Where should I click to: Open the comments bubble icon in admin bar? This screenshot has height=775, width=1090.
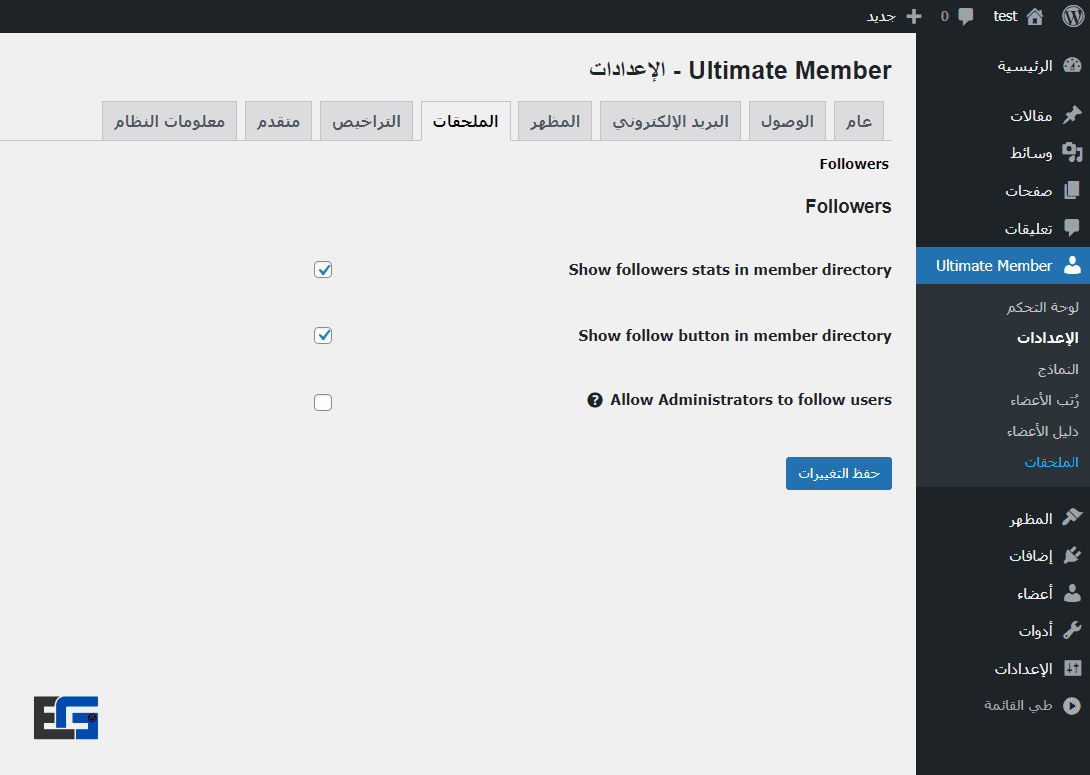[965, 16]
